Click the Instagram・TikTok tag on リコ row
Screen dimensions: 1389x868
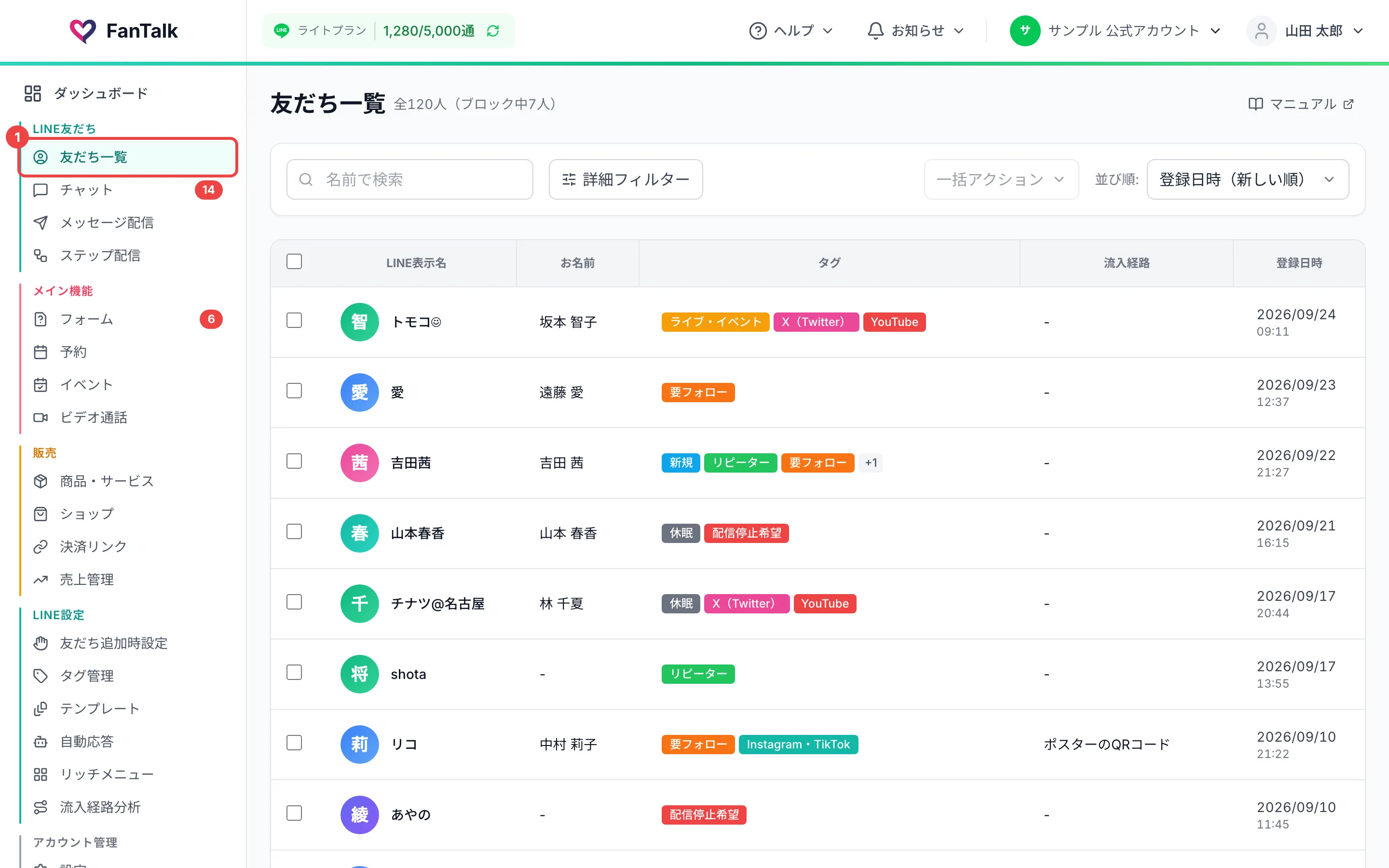(x=798, y=745)
